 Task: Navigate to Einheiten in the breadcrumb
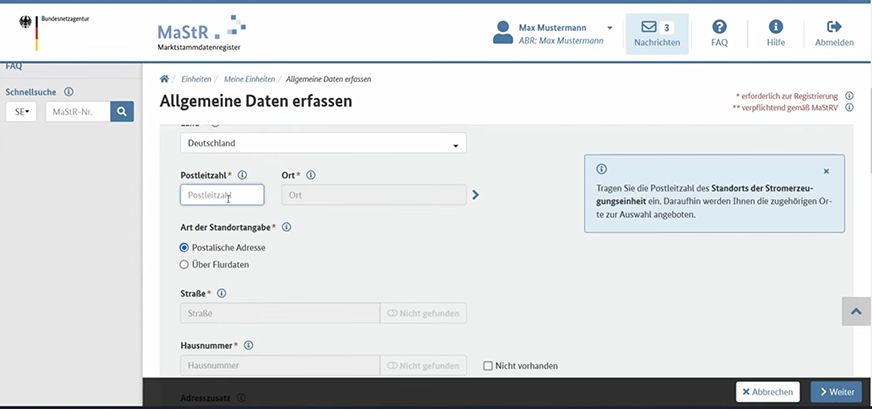click(x=196, y=78)
